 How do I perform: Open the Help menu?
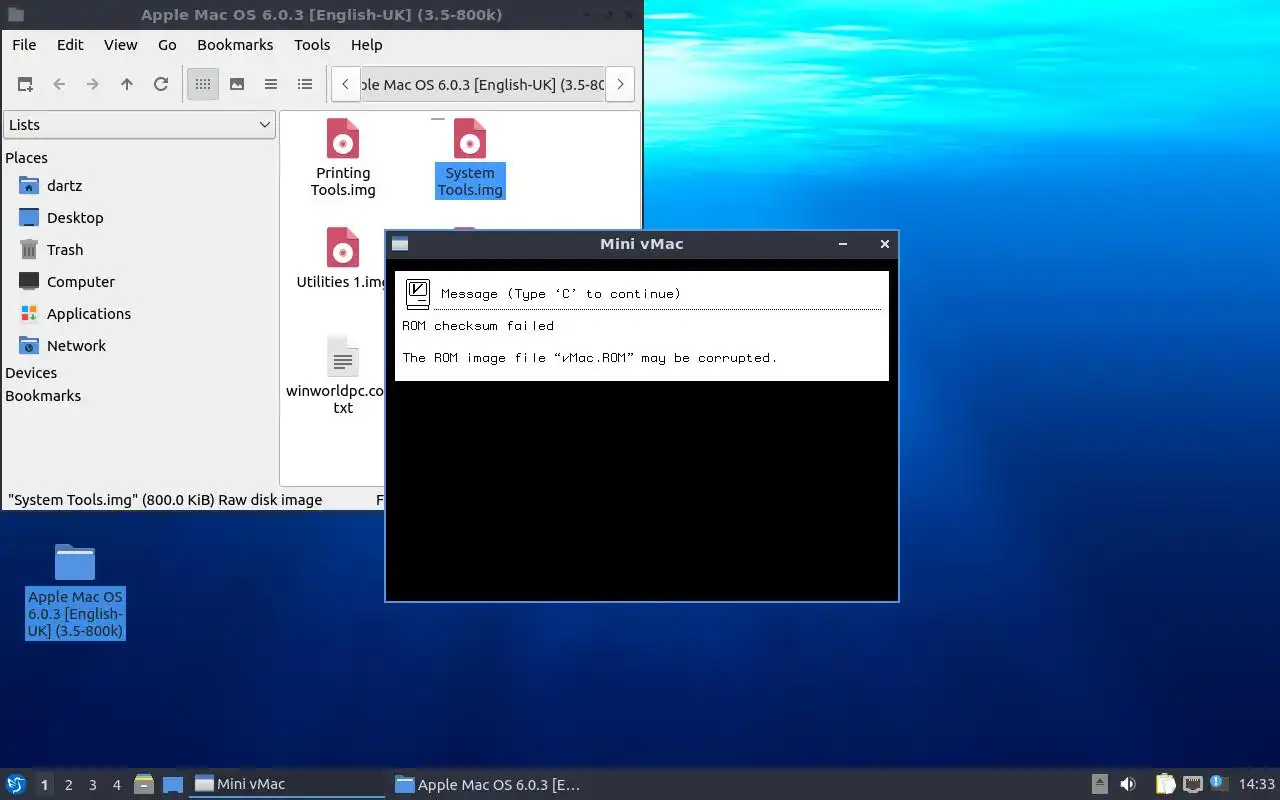(x=367, y=45)
